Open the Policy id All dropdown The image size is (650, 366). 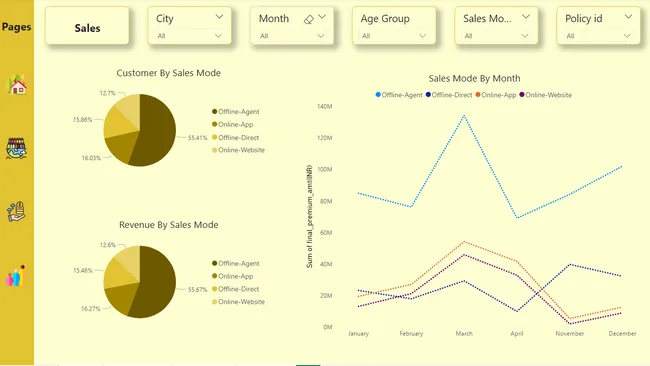click(x=599, y=36)
